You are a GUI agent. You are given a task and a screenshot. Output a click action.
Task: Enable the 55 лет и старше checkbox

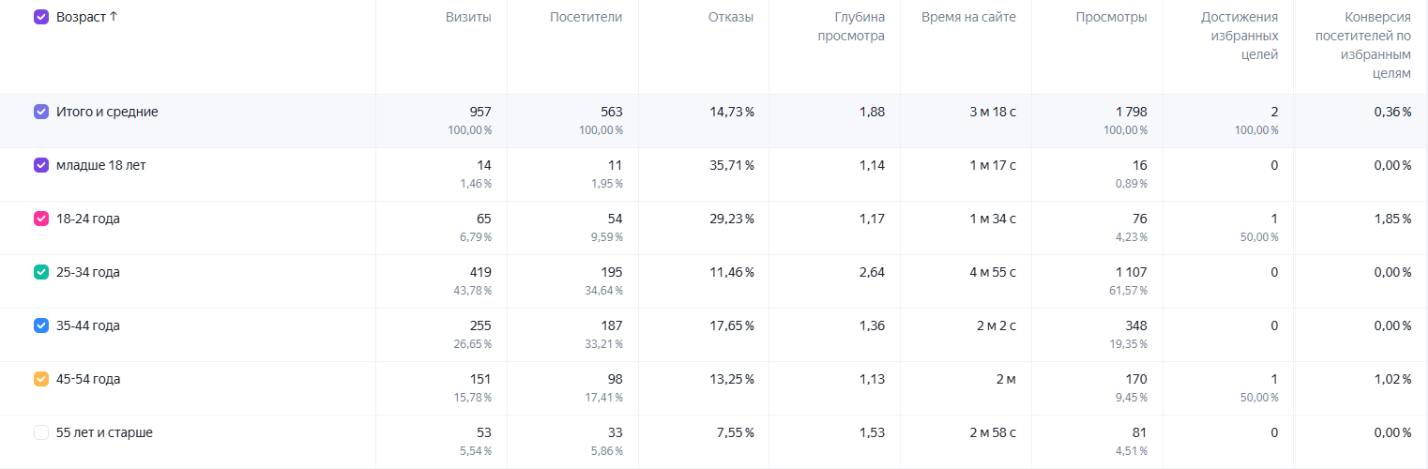(x=41, y=432)
